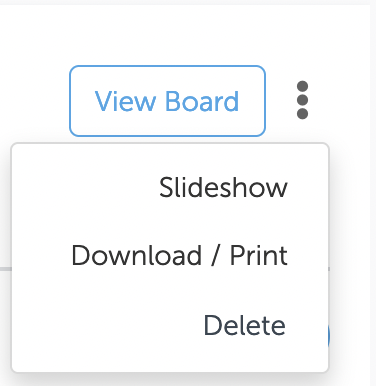Click the View Board button

167,101
